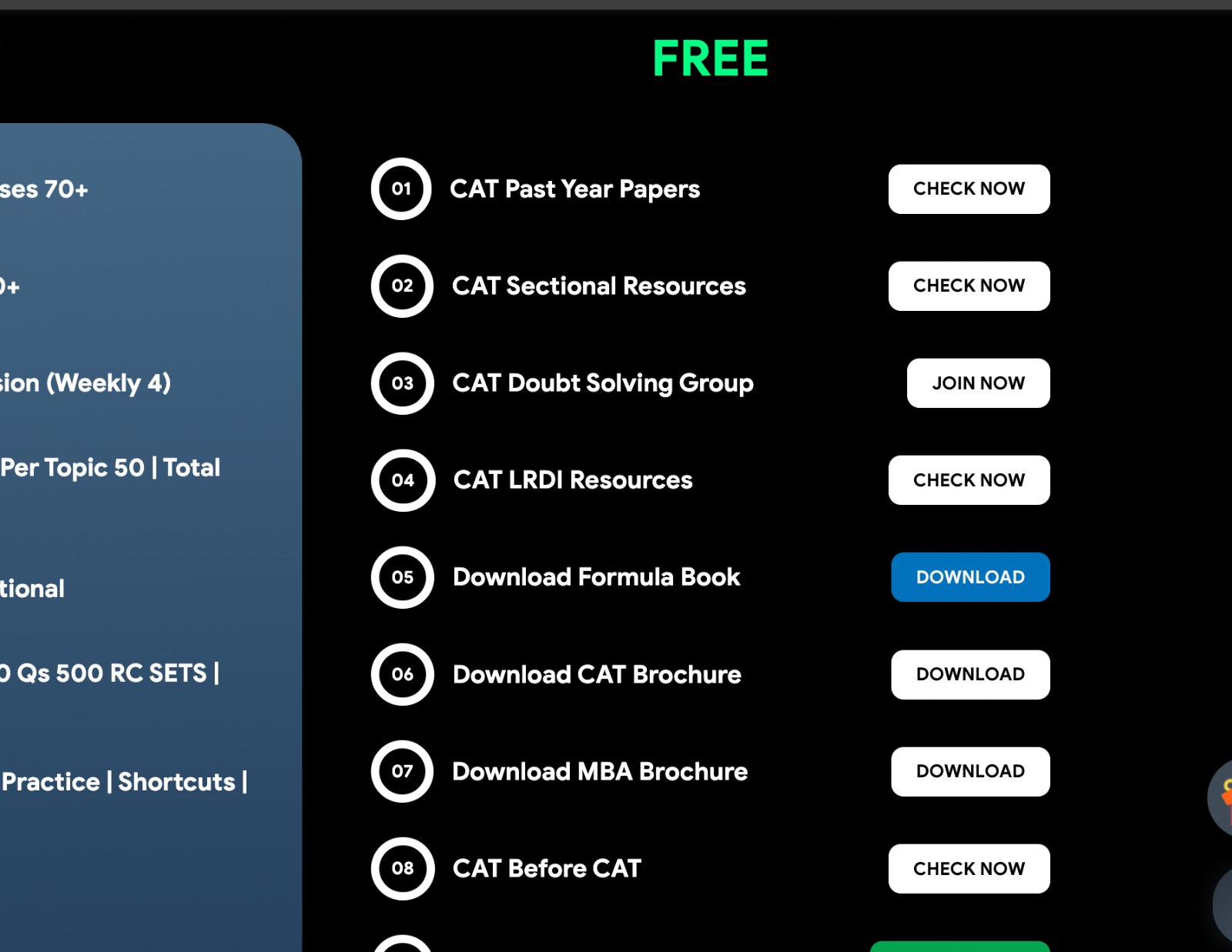Screen dimensions: 1232x952
Task: Open CAT Sectional Resources via Check Now
Action: tap(969, 286)
